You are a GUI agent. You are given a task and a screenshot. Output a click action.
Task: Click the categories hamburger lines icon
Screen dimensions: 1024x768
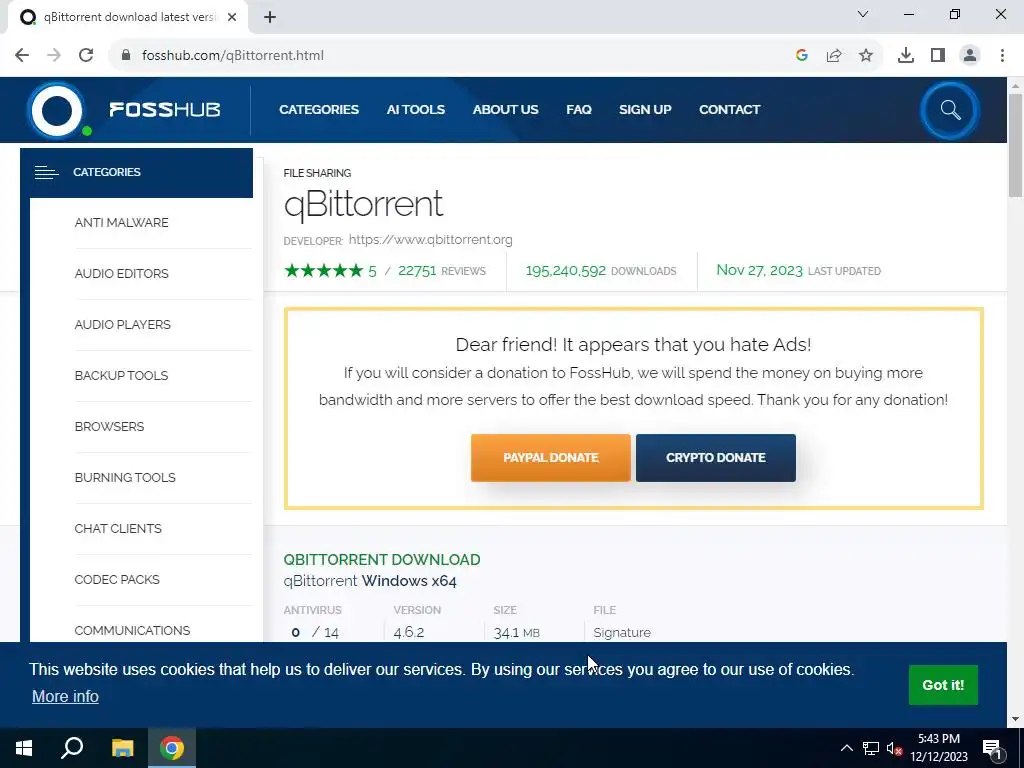(46, 172)
